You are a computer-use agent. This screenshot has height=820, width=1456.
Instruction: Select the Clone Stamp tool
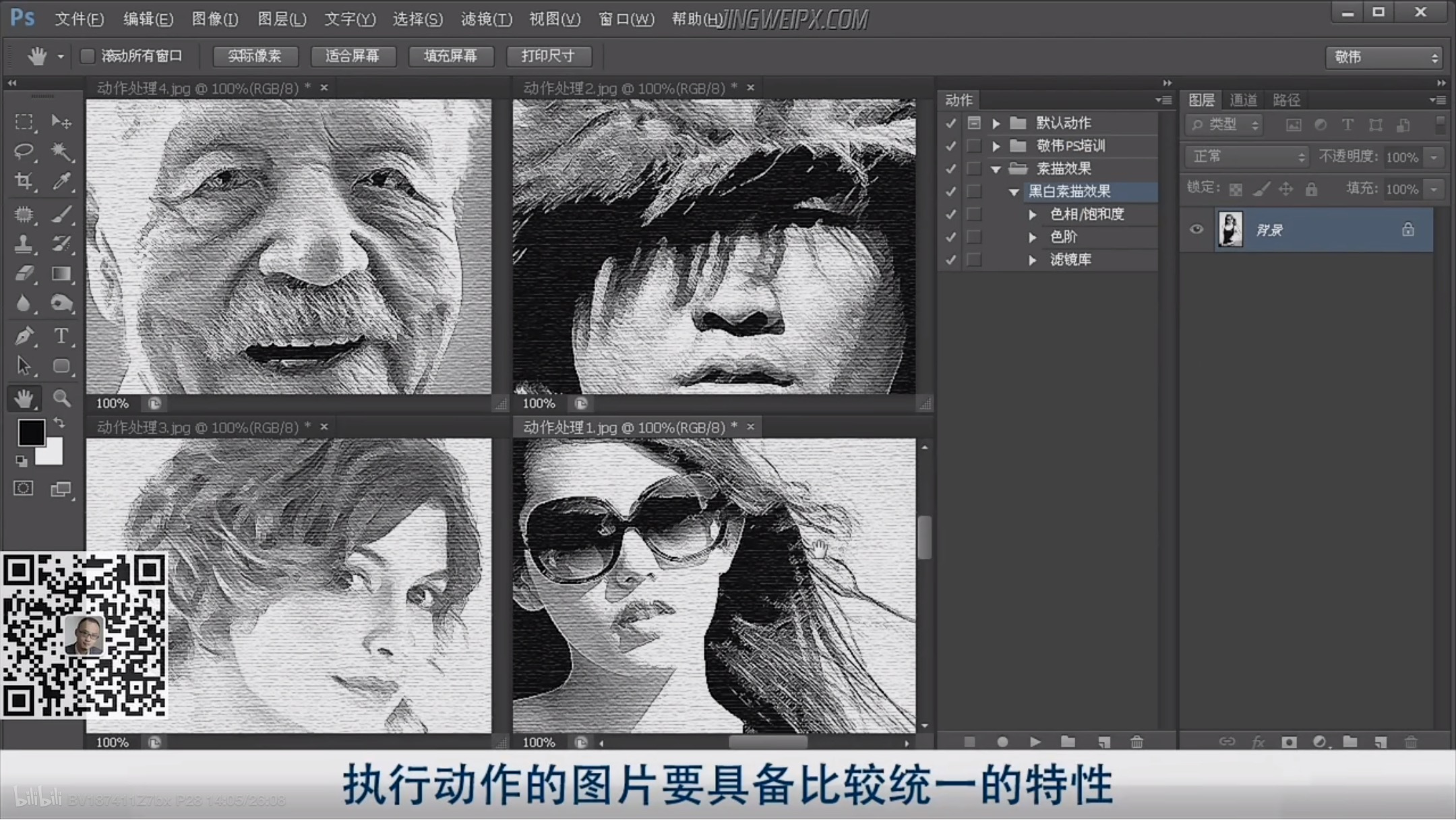tap(24, 243)
